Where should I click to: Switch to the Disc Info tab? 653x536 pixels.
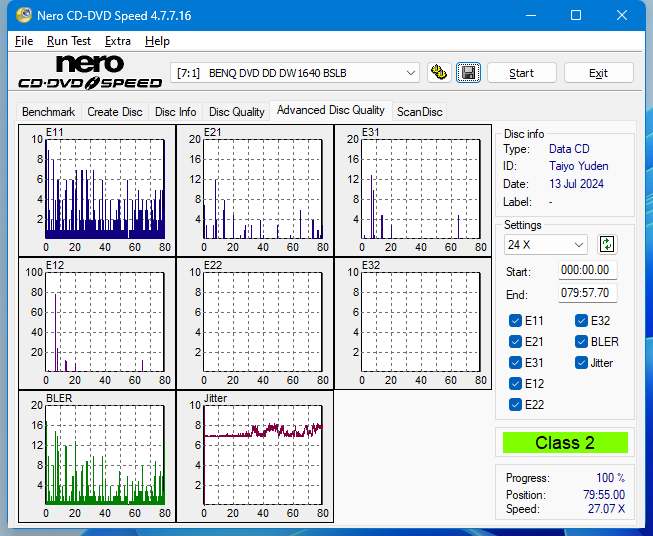175,112
